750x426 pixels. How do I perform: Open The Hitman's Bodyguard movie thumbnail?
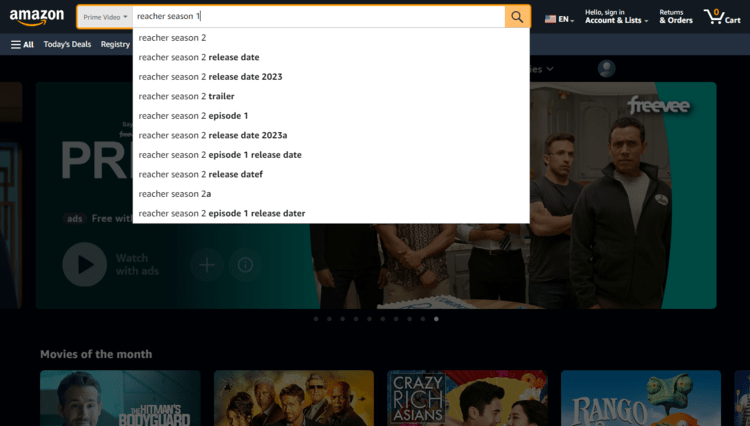[x=120, y=398]
